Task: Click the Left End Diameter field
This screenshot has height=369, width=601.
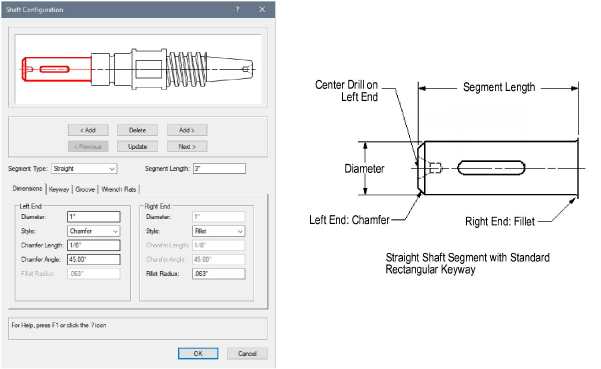Action: click(94, 217)
